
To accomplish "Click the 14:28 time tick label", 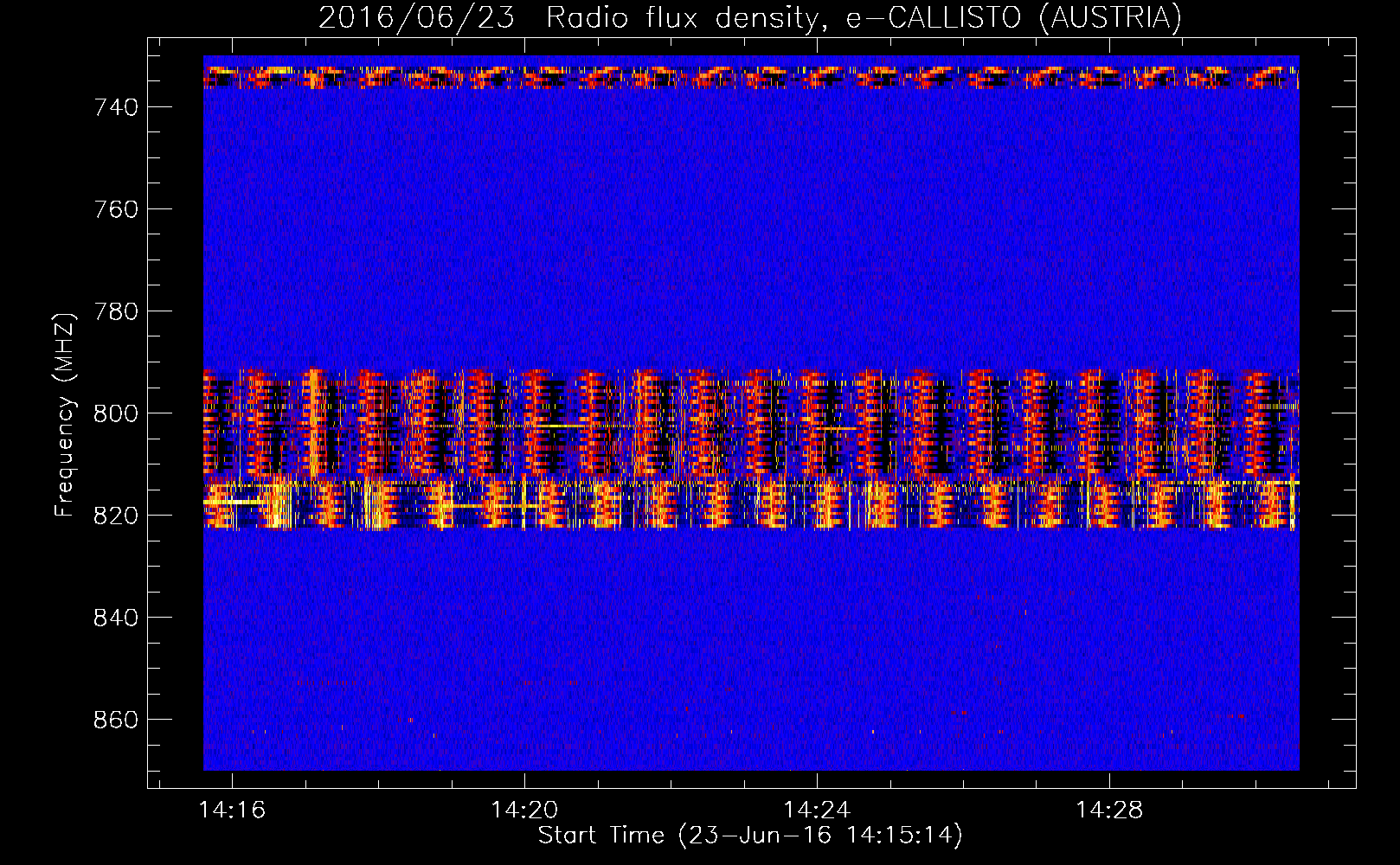I will coord(1109,811).
